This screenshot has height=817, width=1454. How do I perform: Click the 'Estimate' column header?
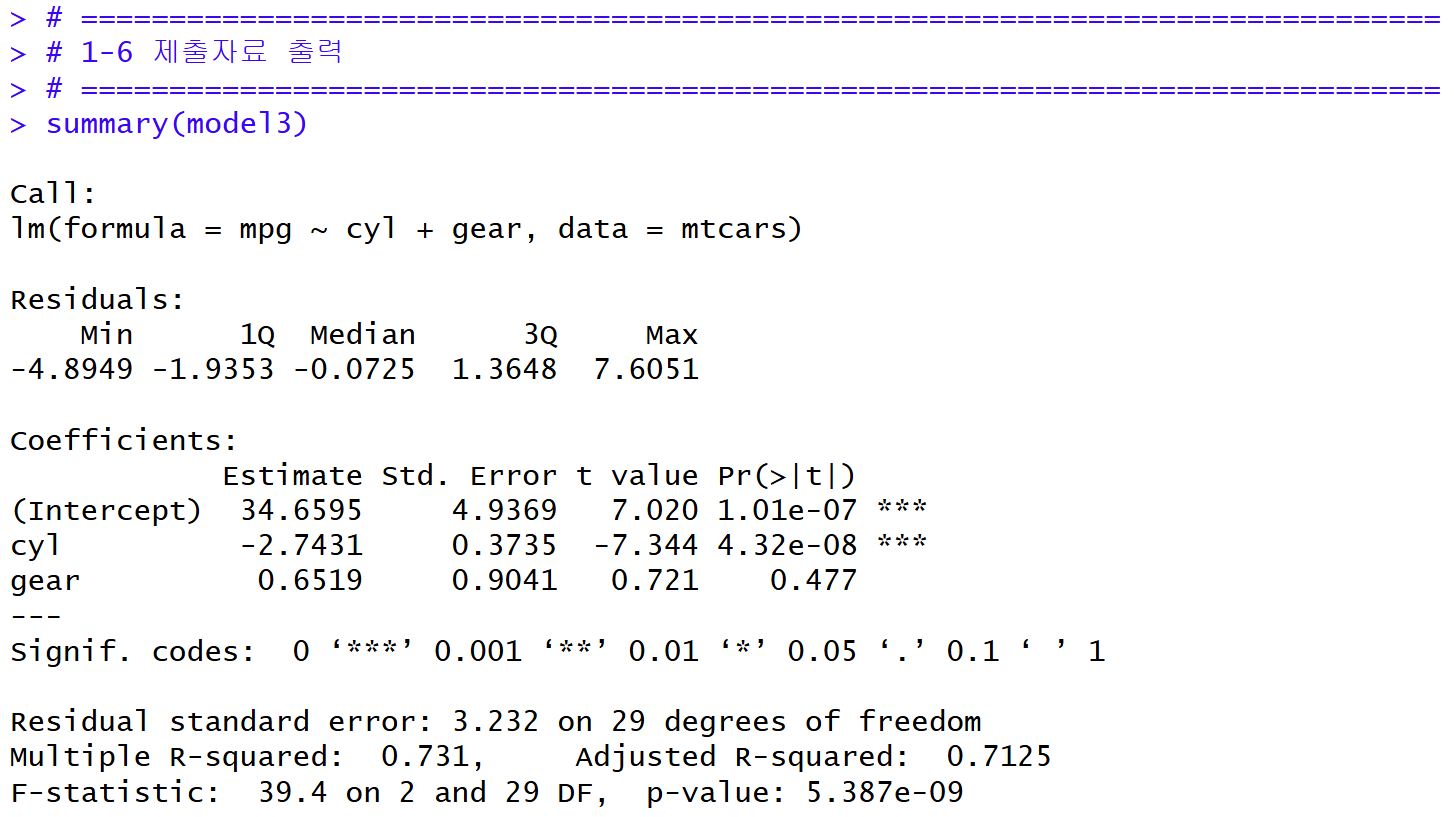(x=292, y=475)
